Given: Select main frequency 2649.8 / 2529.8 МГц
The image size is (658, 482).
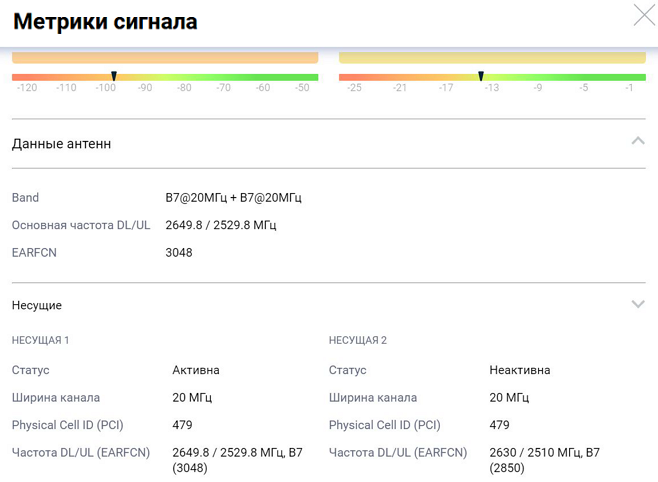Looking at the screenshot, I should pyautogui.click(x=221, y=225).
